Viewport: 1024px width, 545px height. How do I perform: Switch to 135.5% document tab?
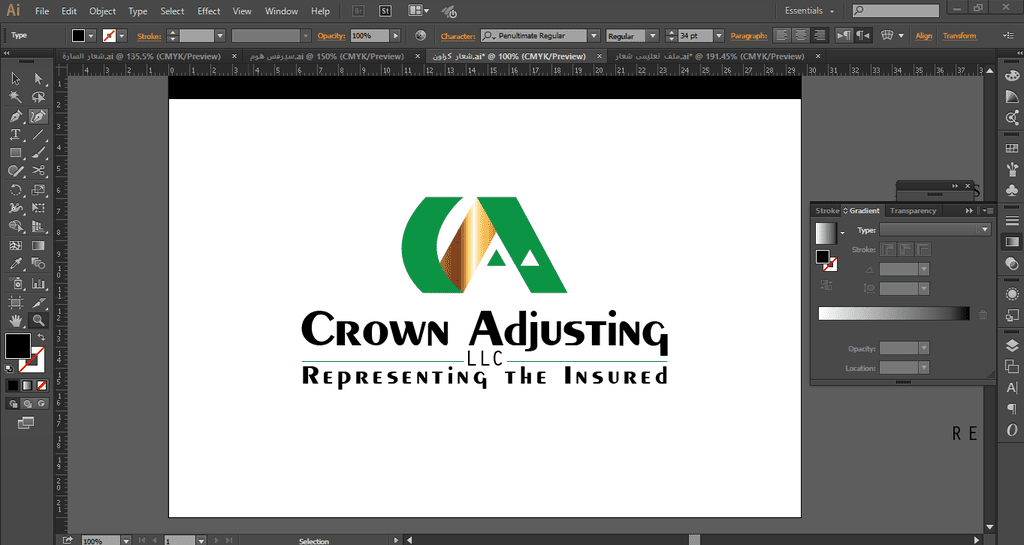[x=148, y=56]
